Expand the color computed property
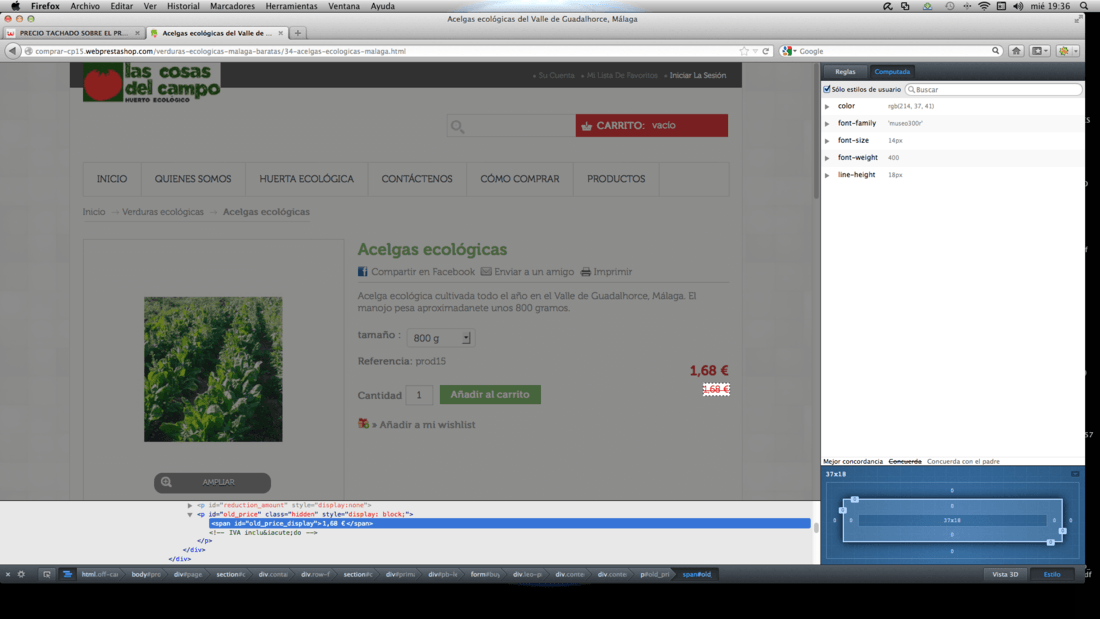This screenshot has width=1100, height=619. (827, 107)
